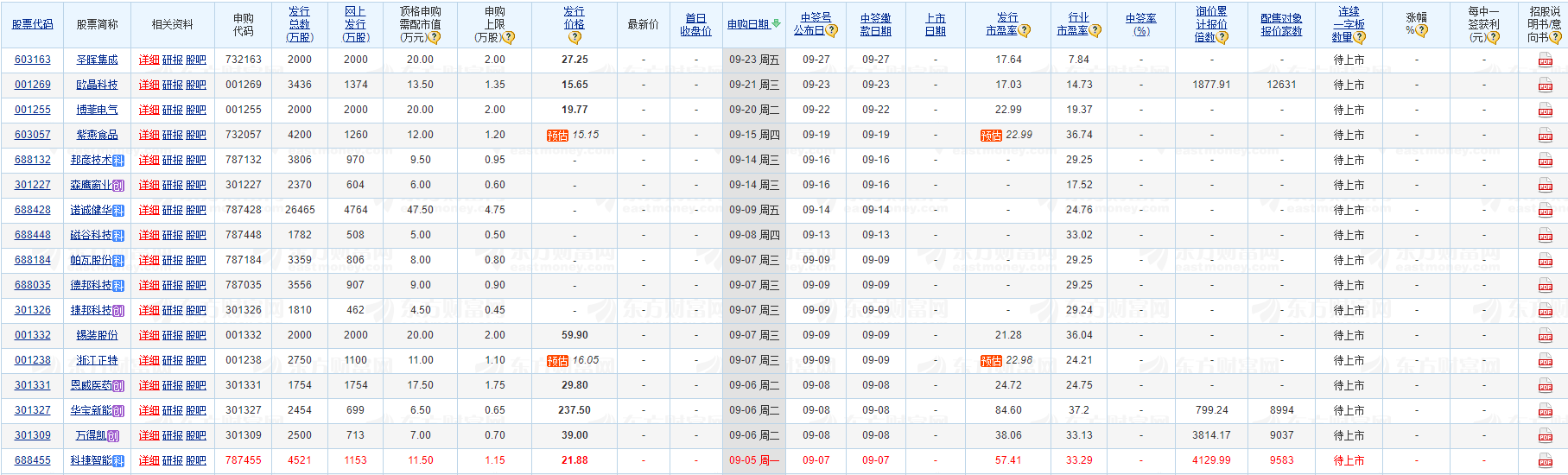The height and width of the screenshot is (475, 1568).
Task: Click help icon beside 中签号公布日 header
Action: [832, 31]
